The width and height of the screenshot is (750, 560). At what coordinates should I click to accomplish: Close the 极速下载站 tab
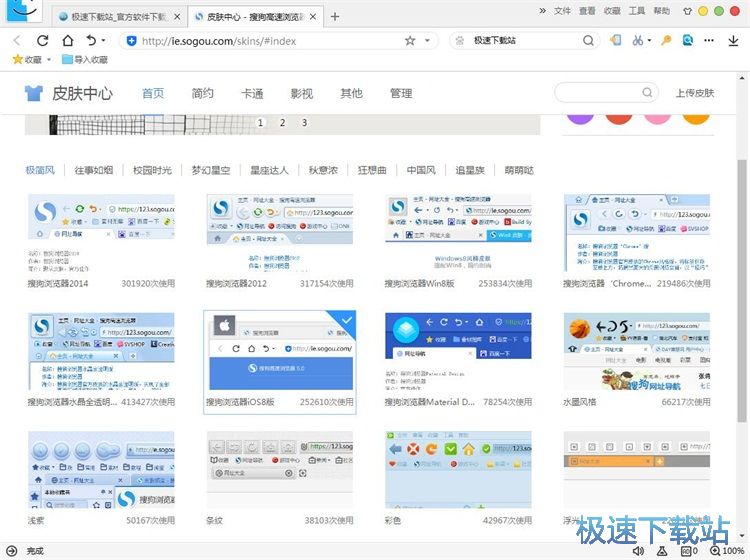tap(177, 17)
